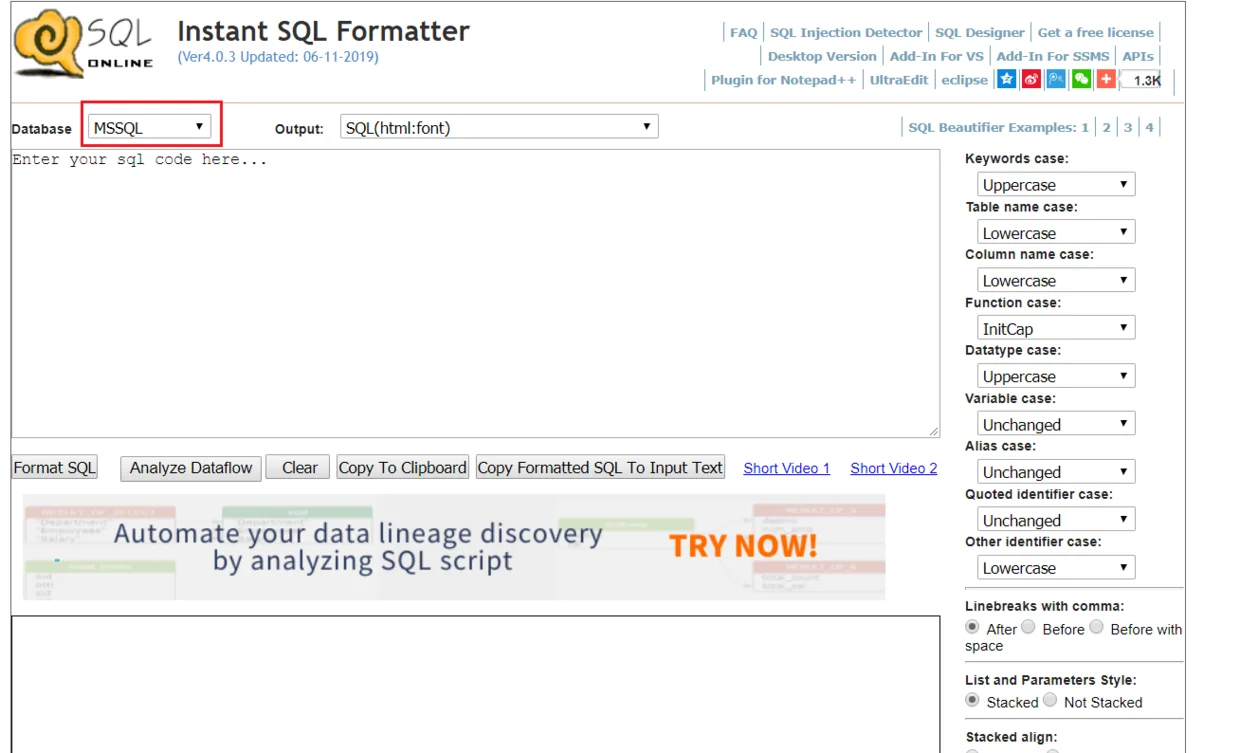The image size is (1240, 753).
Task: Open the Other identifier case dropdown
Action: click(x=1056, y=568)
